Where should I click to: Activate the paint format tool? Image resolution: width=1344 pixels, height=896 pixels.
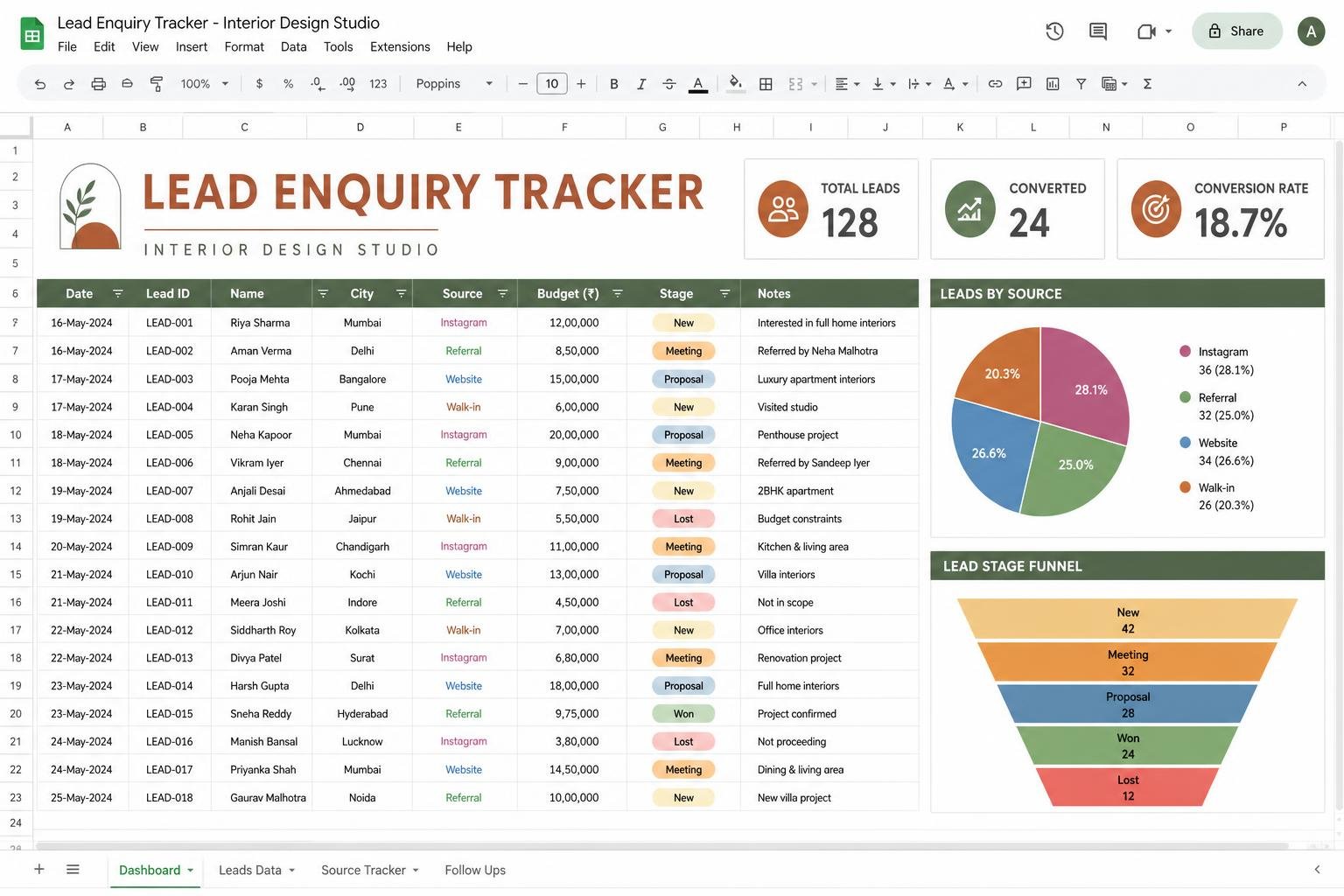(157, 84)
